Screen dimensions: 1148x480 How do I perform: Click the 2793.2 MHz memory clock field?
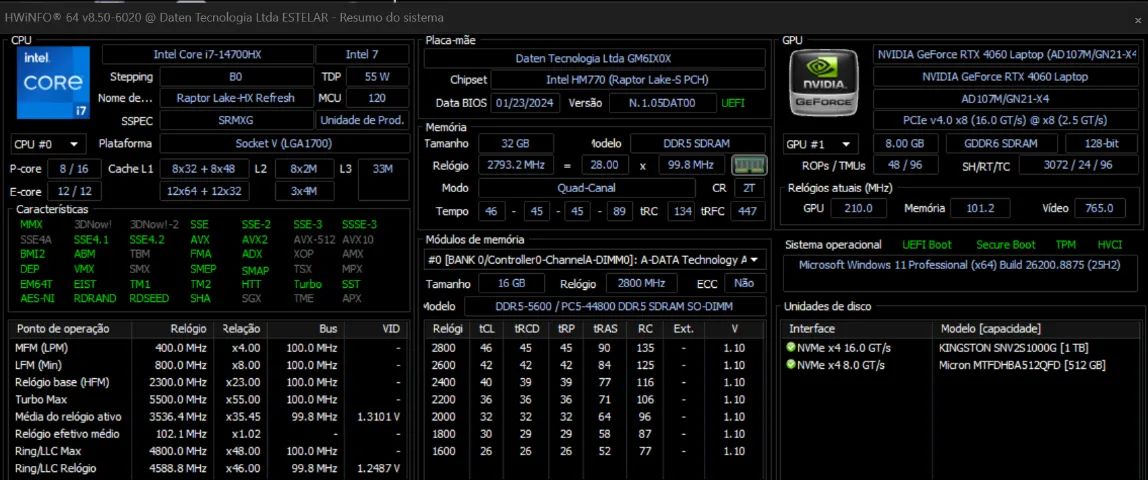coord(516,165)
